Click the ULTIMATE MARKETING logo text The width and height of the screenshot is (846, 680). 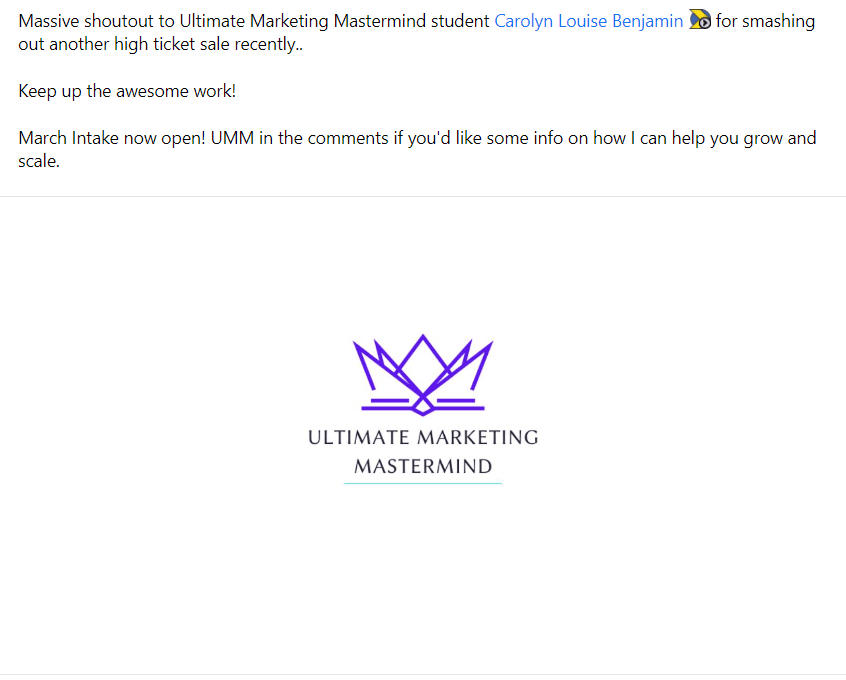(x=423, y=437)
